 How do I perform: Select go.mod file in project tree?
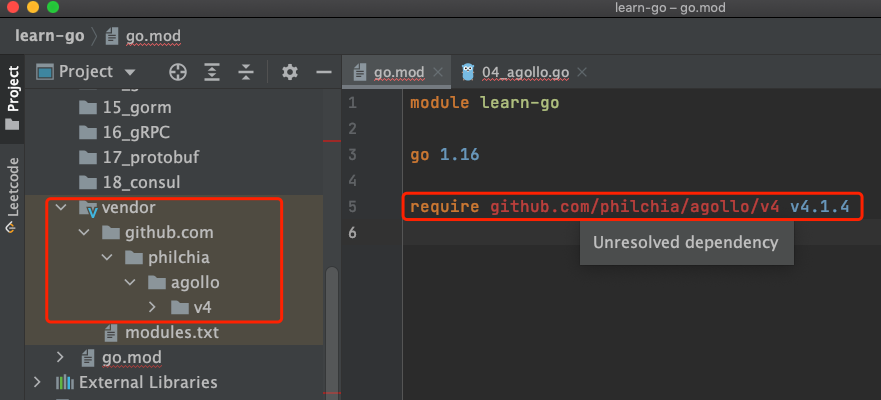tap(131, 358)
